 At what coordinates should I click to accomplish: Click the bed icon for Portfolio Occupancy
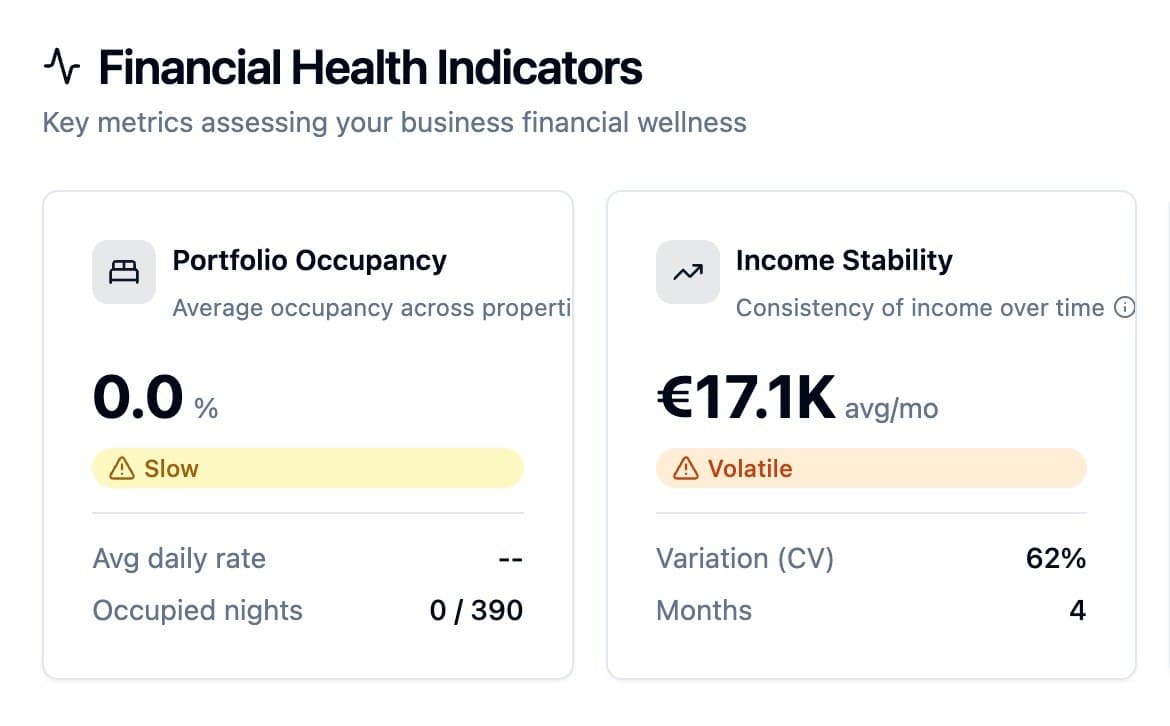124,272
